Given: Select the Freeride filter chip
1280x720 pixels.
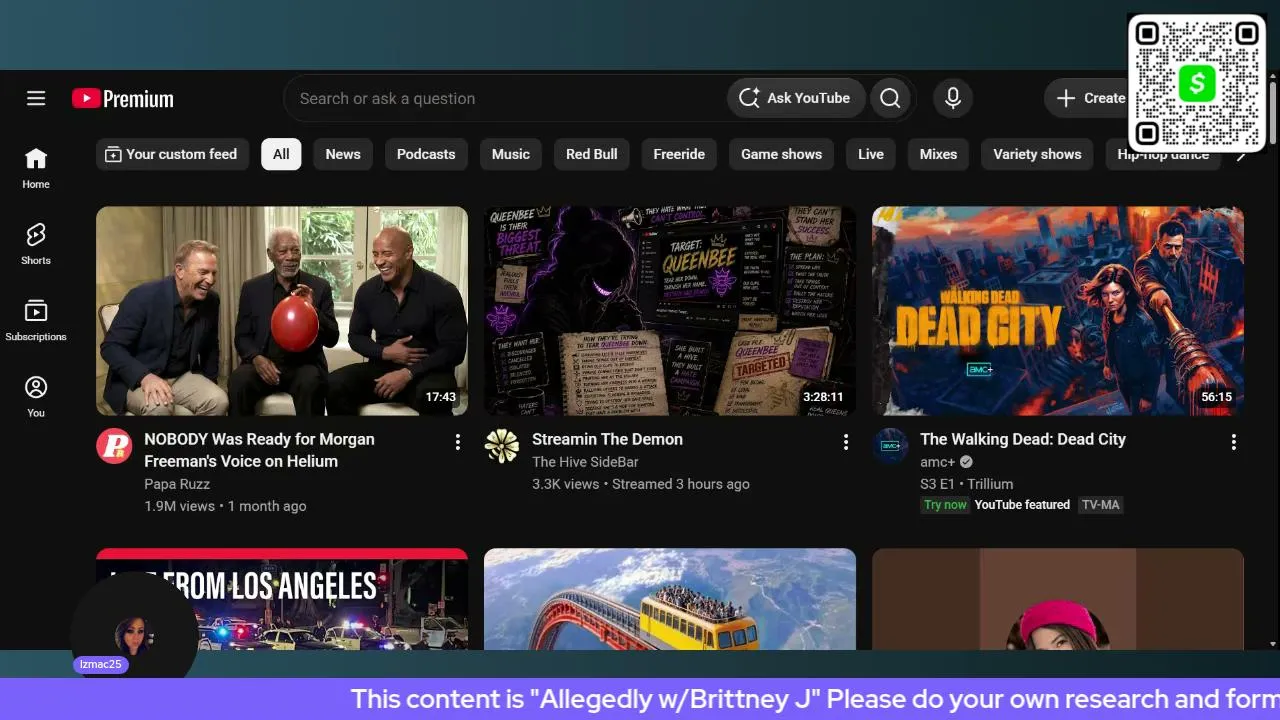Looking at the screenshot, I should coord(679,154).
